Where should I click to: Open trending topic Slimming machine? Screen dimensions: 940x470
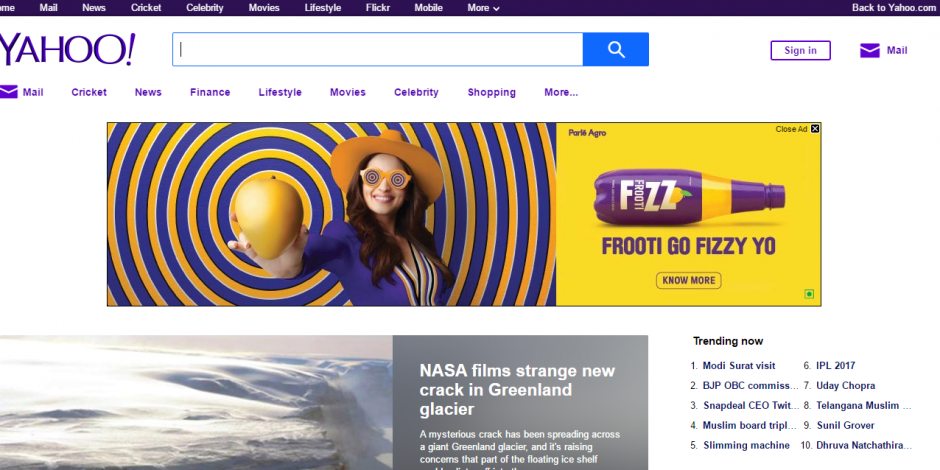[x=746, y=445]
